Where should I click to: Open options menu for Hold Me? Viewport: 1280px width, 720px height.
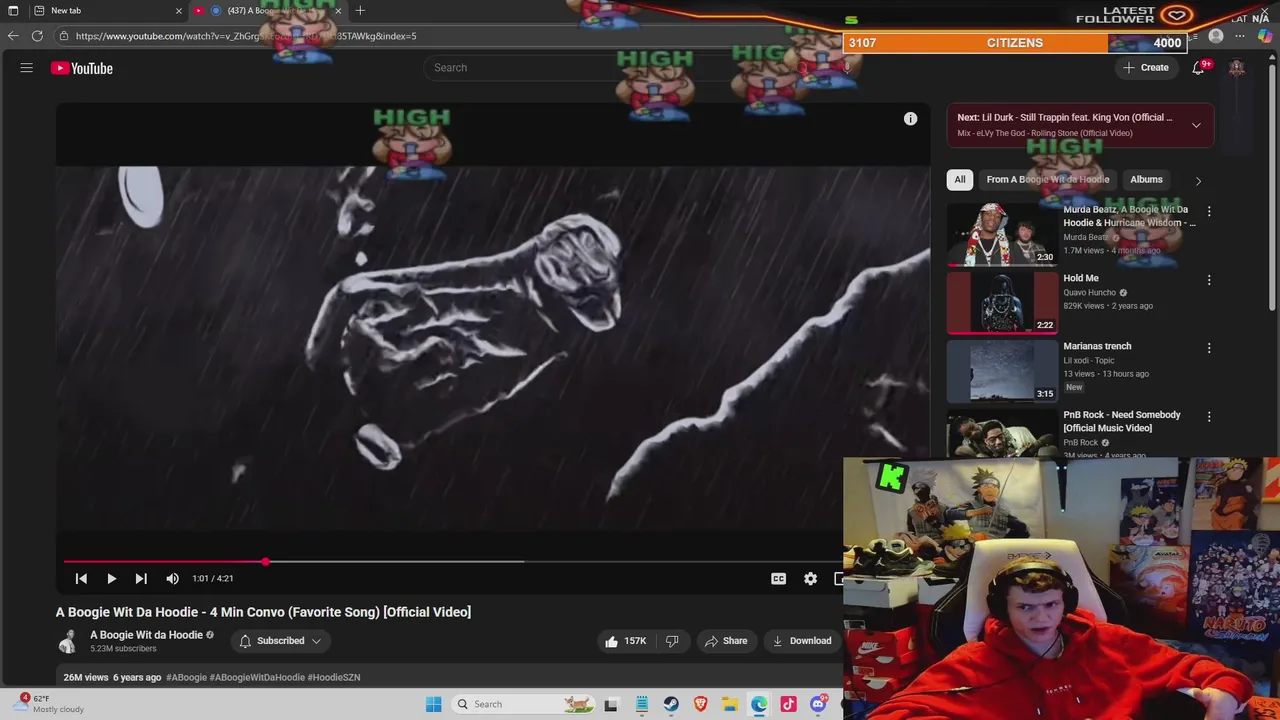tap(1208, 280)
